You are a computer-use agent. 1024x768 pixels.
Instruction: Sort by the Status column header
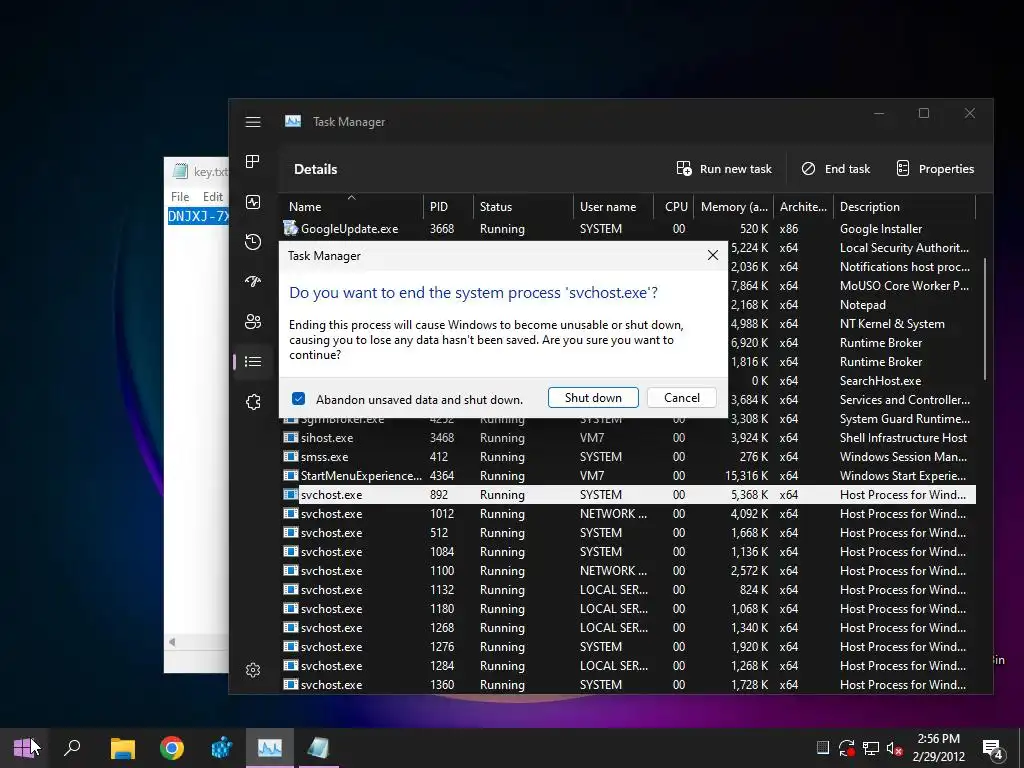(523, 206)
